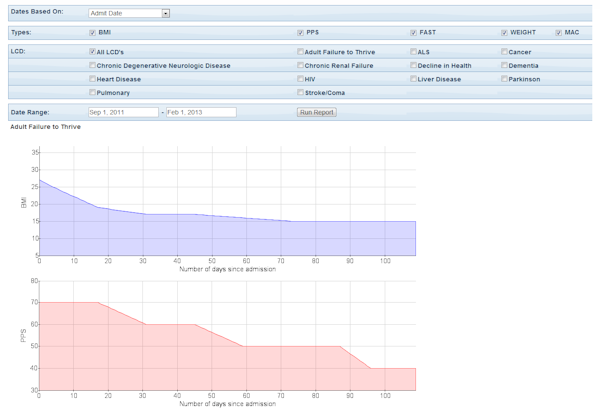
Task: Toggle the MAC type checkbox
Action: click(x=559, y=33)
